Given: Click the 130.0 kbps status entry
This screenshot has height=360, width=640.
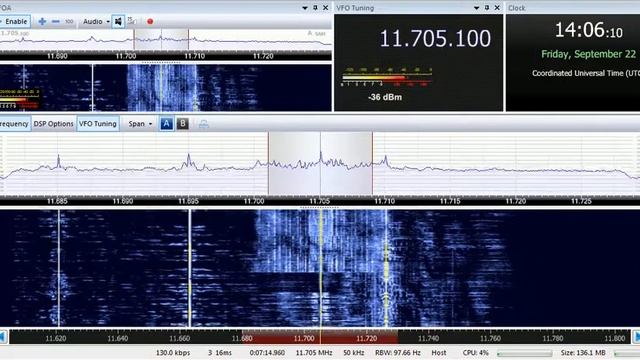Looking at the screenshot, I should (173, 353).
